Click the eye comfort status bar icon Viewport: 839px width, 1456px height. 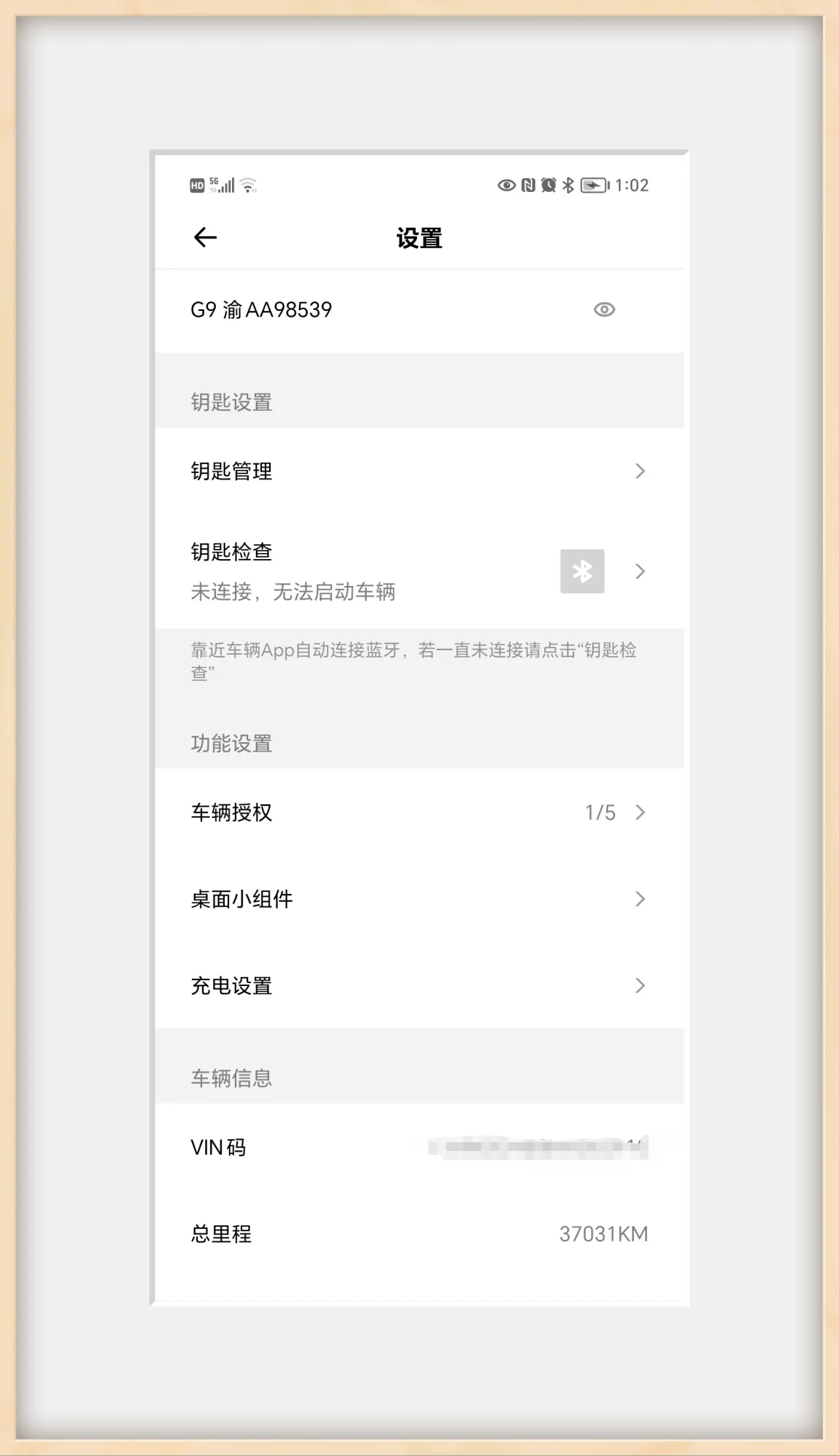point(506,185)
